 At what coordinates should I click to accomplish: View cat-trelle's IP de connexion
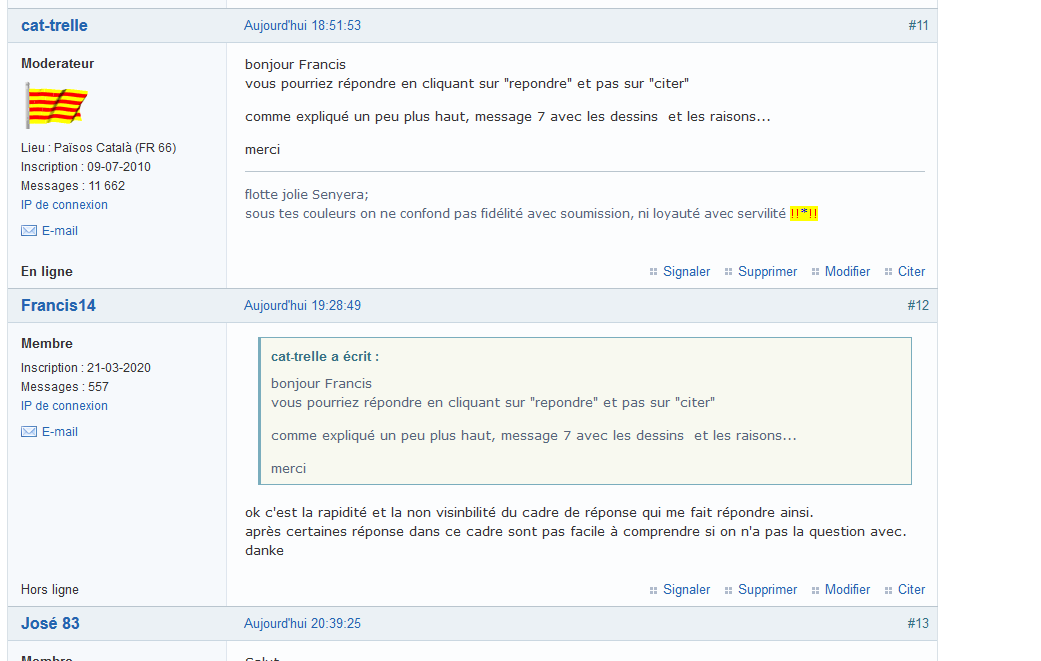point(64,204)
